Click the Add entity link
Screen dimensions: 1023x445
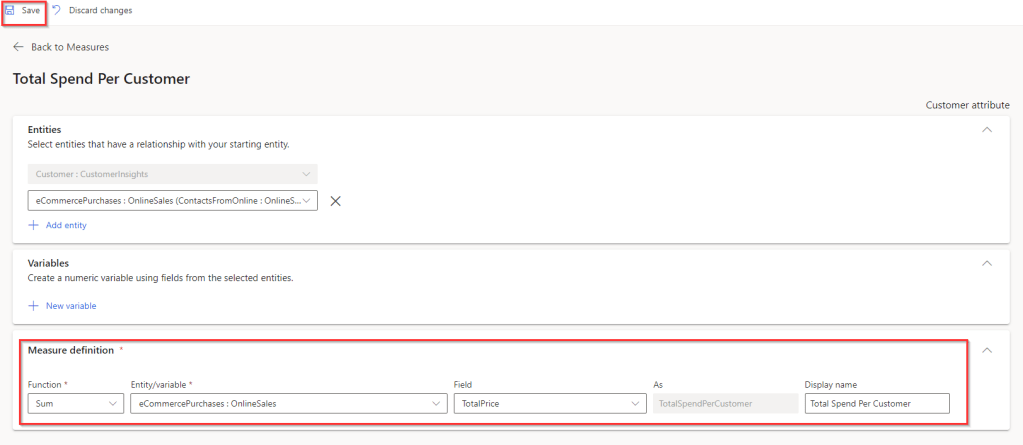pyautogui.click(x=66, y=225)
